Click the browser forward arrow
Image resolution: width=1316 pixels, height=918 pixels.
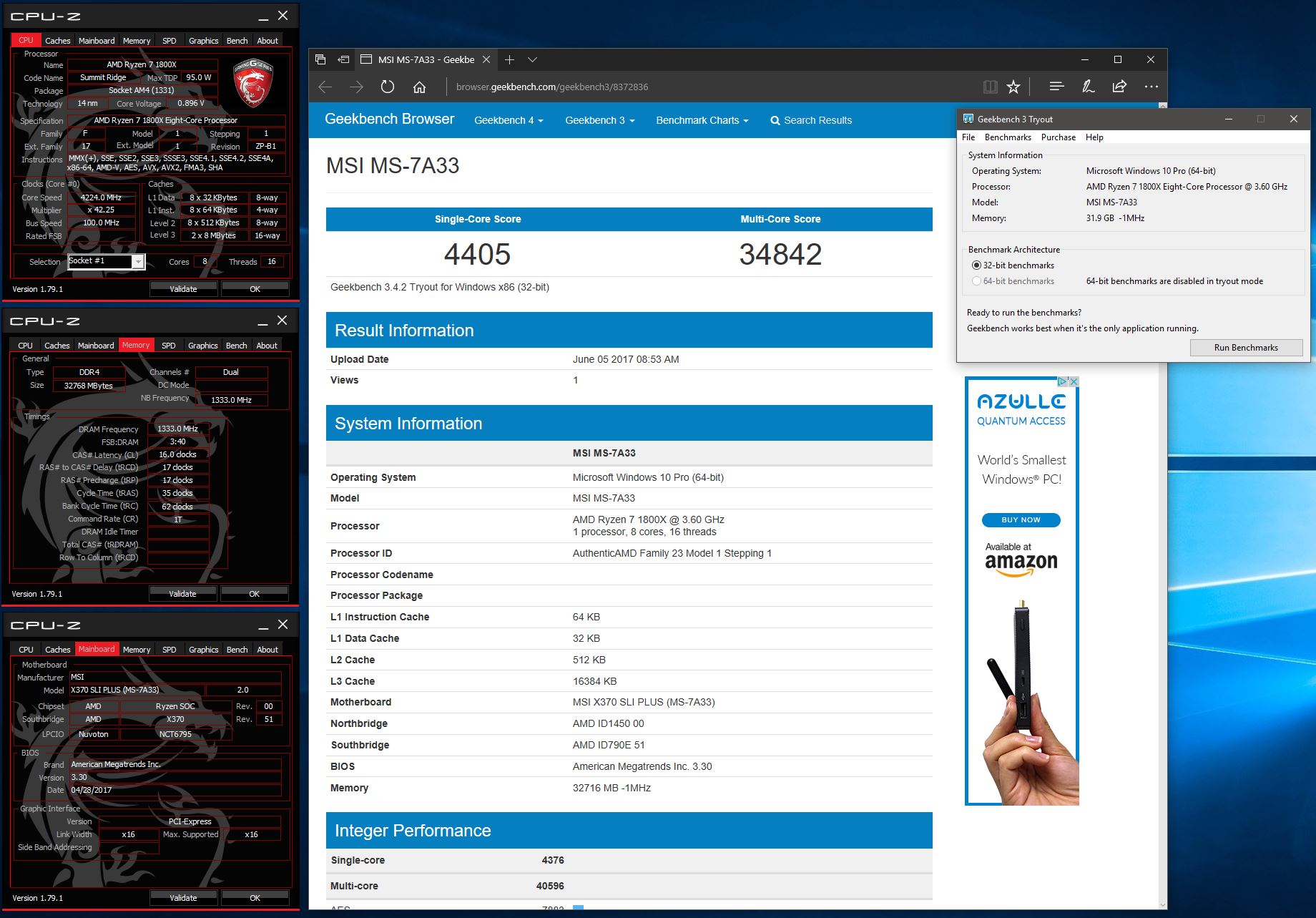click(356, 87)
